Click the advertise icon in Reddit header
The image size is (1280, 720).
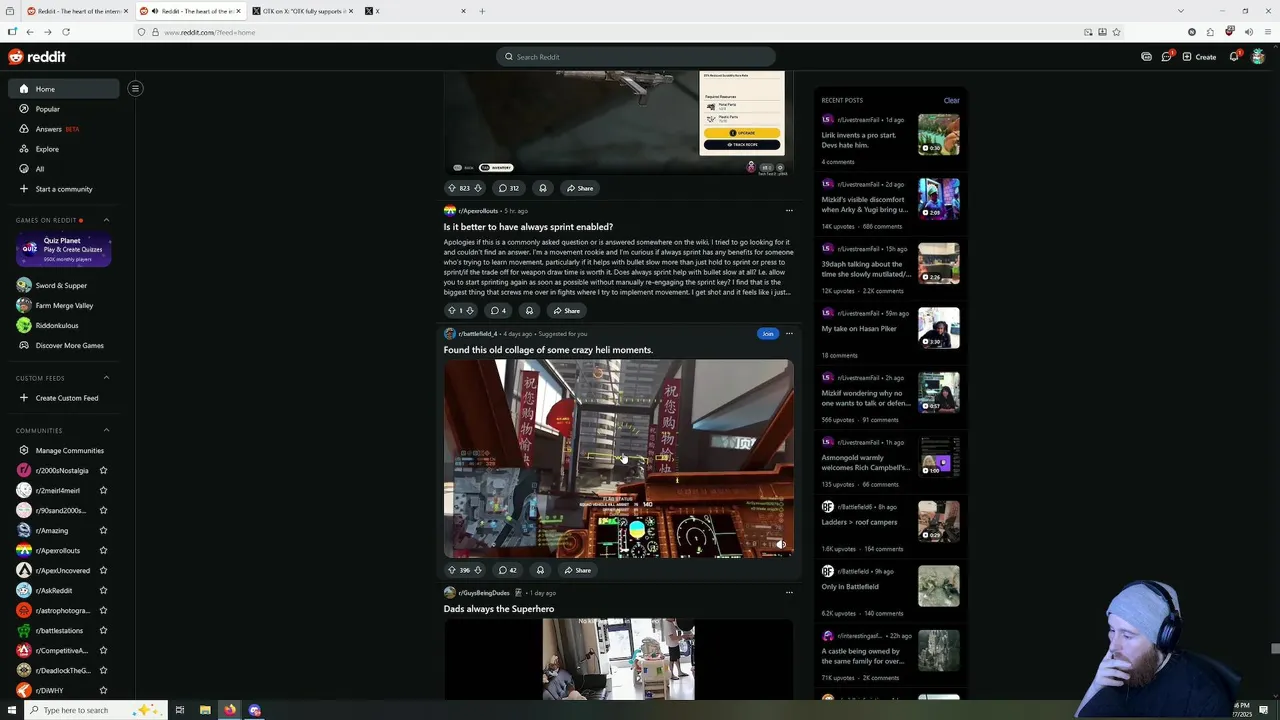click(x=1146, y=57)
